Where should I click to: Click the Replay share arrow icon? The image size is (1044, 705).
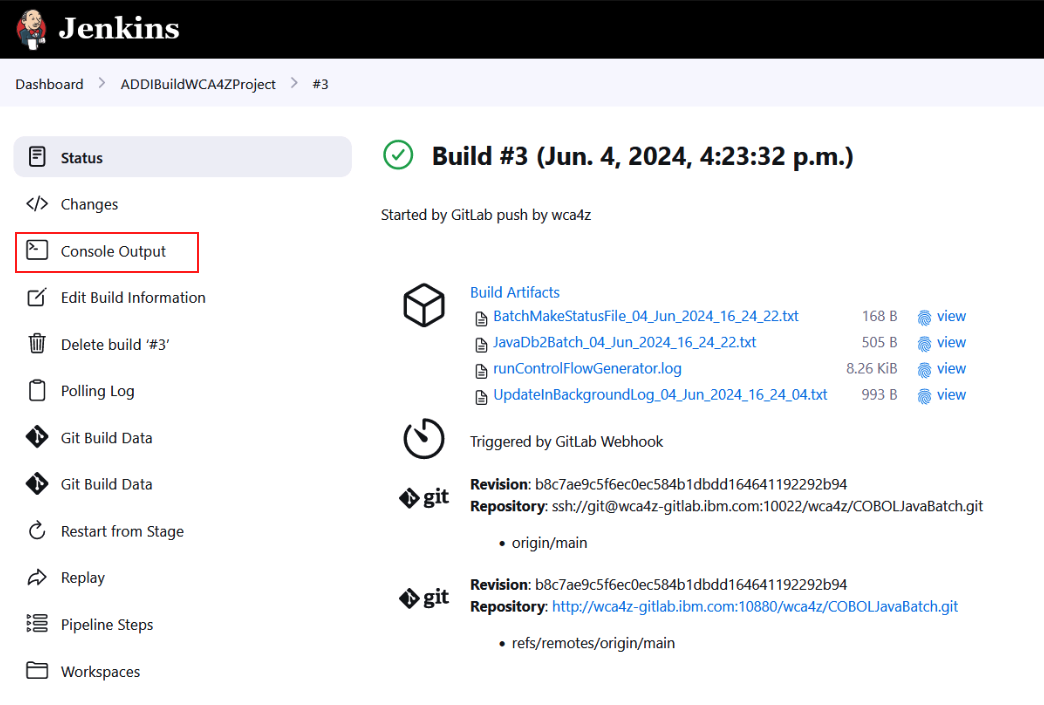(x=37, y=577)
